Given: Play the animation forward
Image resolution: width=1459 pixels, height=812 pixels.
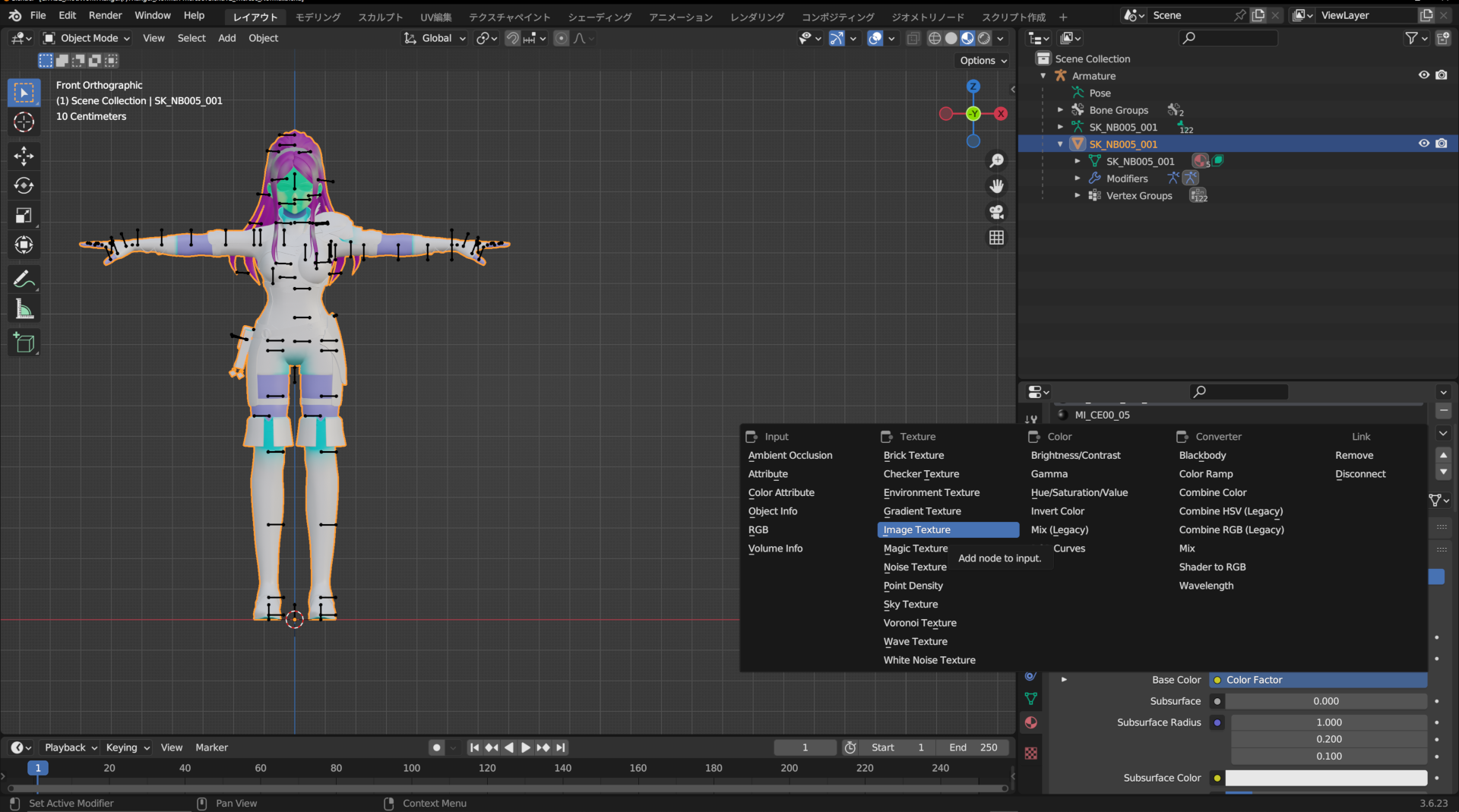Looking at the screenshot, I should [526, 747].
